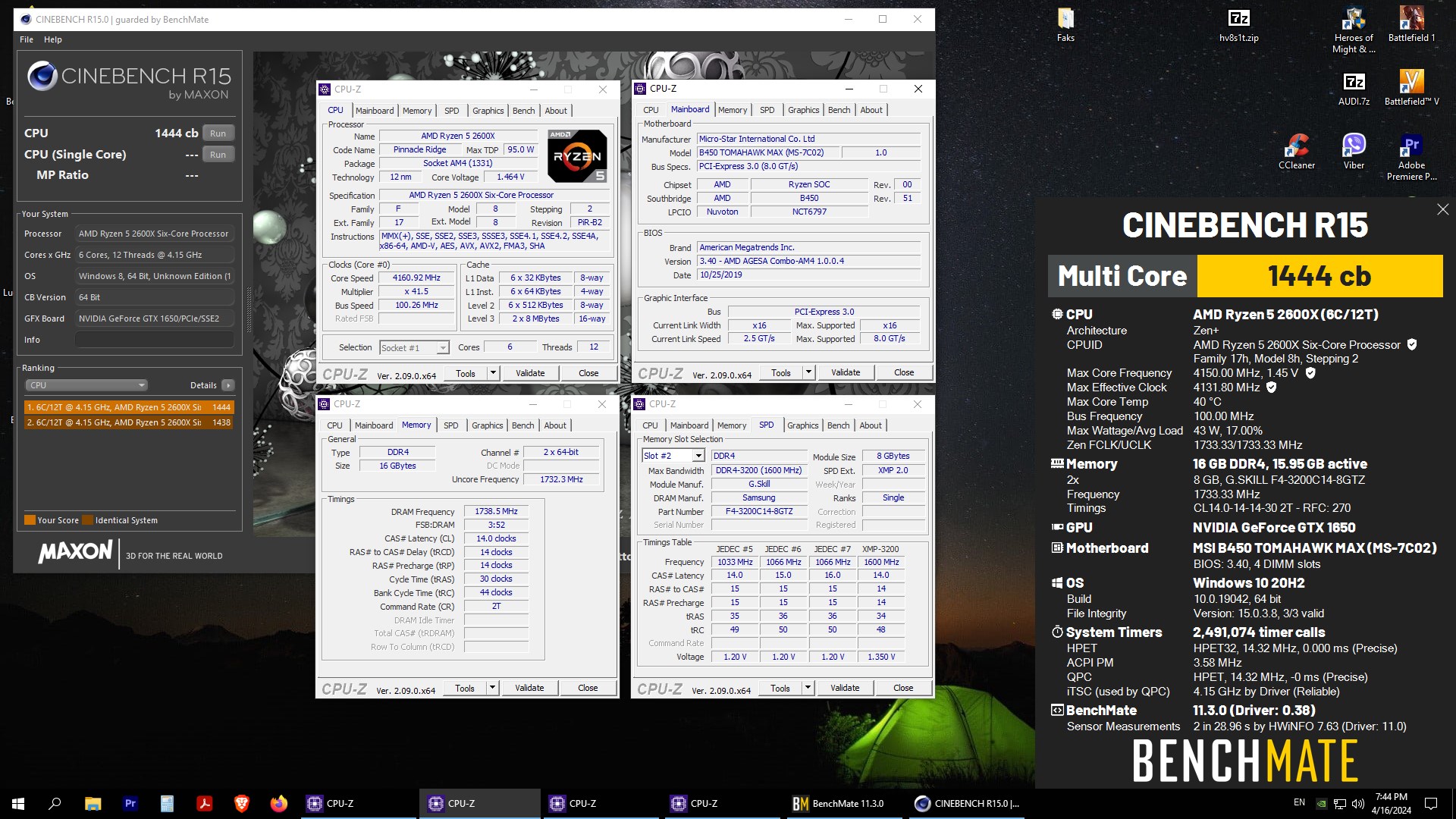
Task: Switch to fourth CPU-Z taskbar window
Action: pyautogui.click(x=721, y=803)
